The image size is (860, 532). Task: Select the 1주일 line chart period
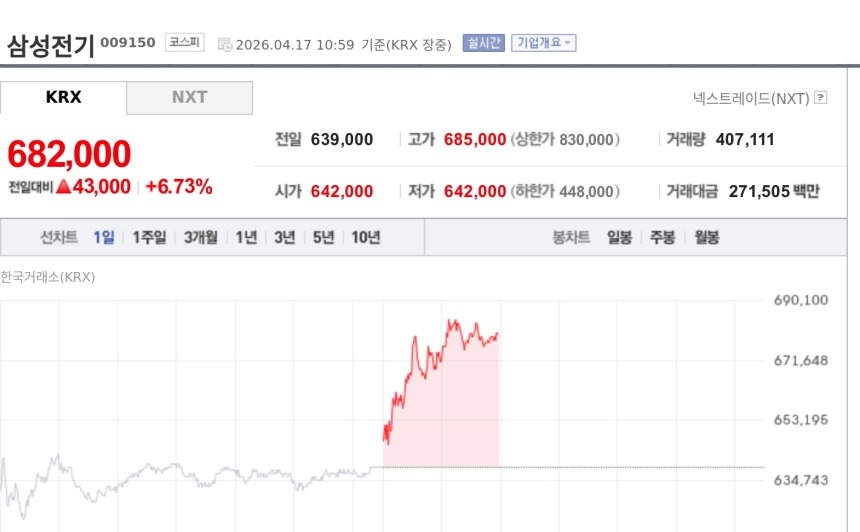(149, 237)
